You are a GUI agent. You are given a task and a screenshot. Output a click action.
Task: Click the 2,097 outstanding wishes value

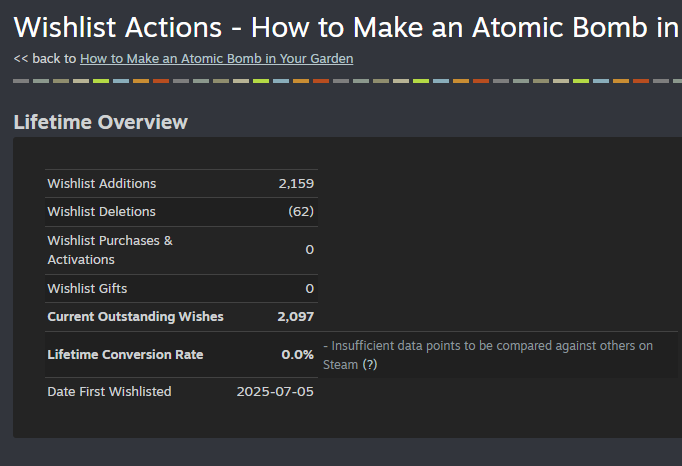coord(295,317)
